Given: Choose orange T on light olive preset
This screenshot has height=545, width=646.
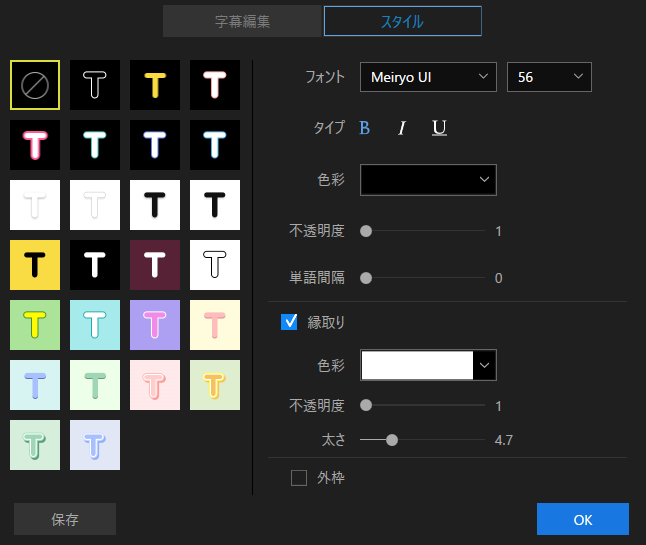Looking at the screenshot, I should pyautogui.click(x=215, y=385).
